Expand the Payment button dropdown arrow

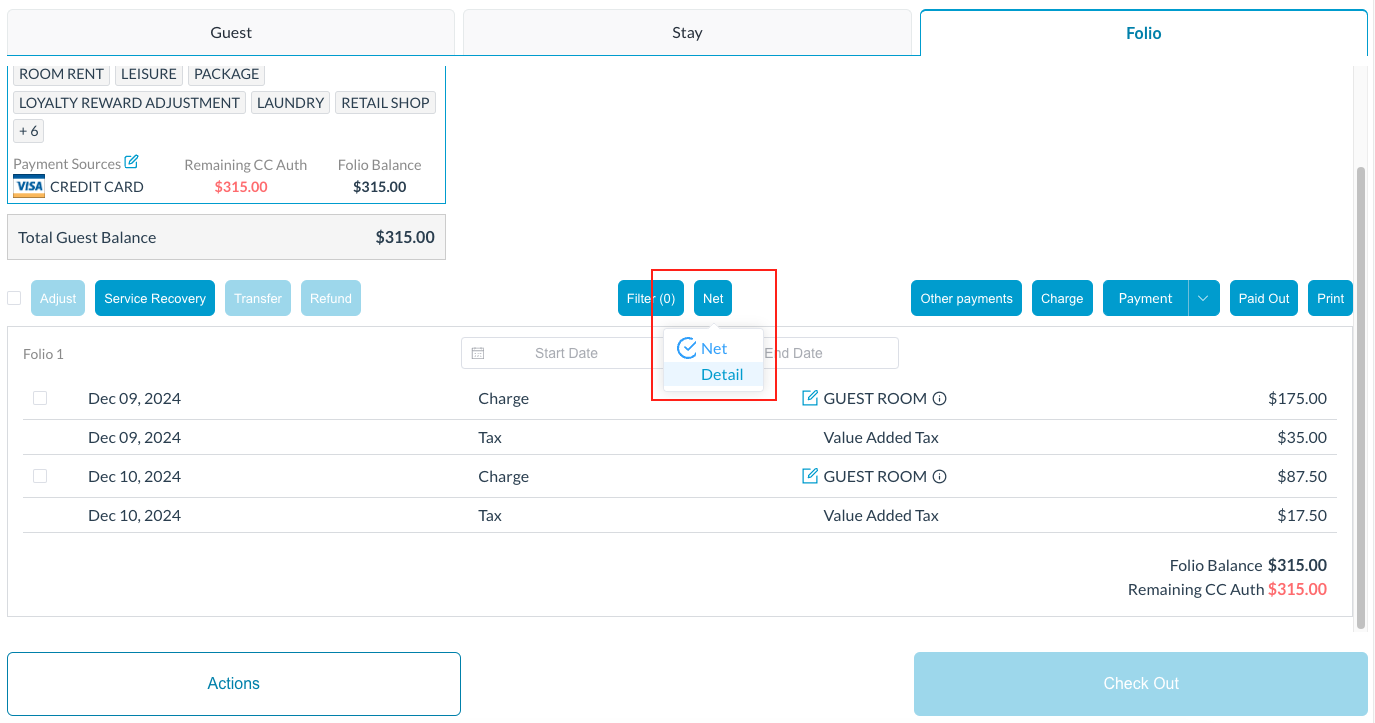point(1203,298)
